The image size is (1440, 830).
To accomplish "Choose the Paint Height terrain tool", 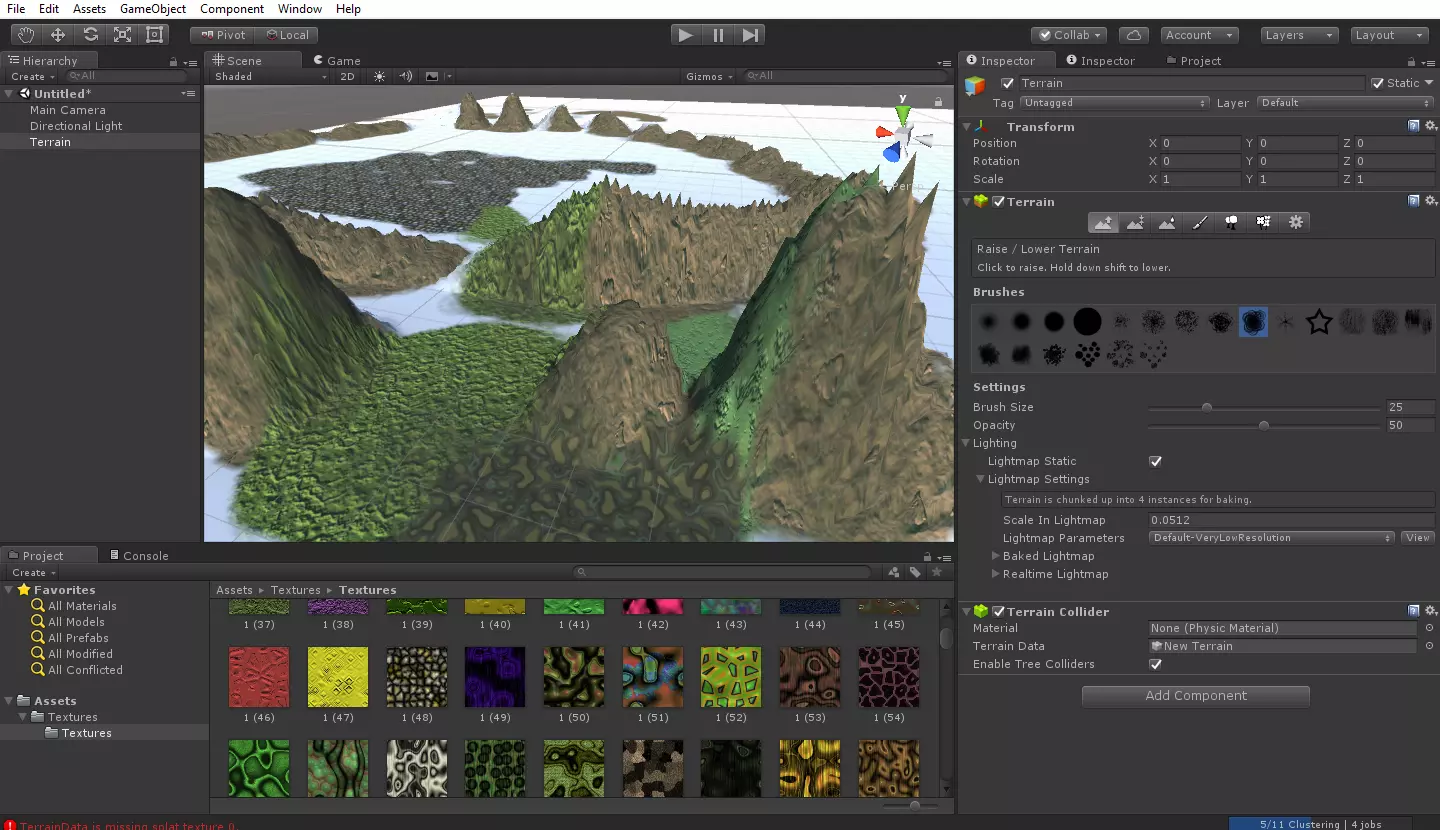I will [x=1136, y=223].
